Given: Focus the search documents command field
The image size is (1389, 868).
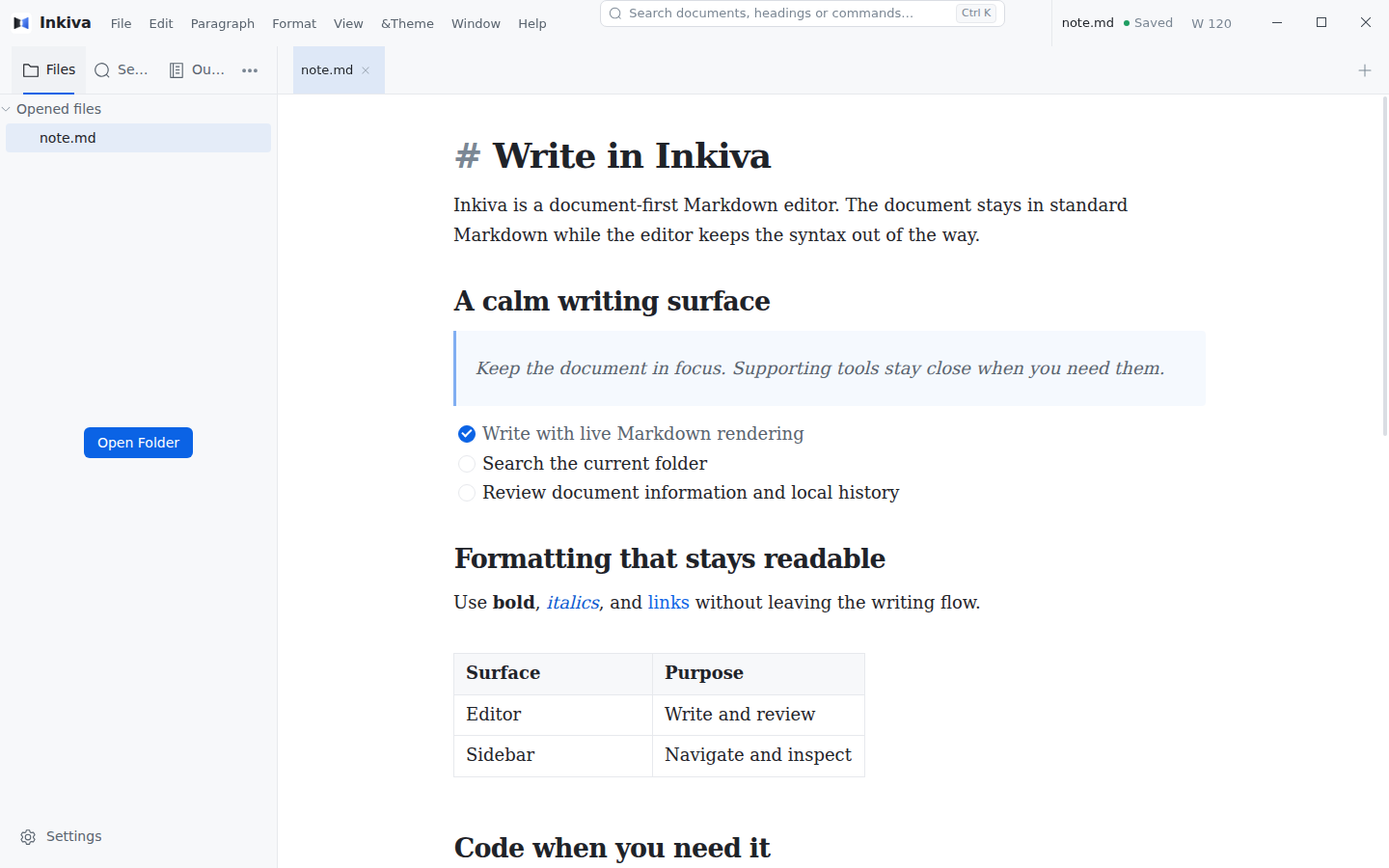Looking at the screenshot, I should coord(803,14).
